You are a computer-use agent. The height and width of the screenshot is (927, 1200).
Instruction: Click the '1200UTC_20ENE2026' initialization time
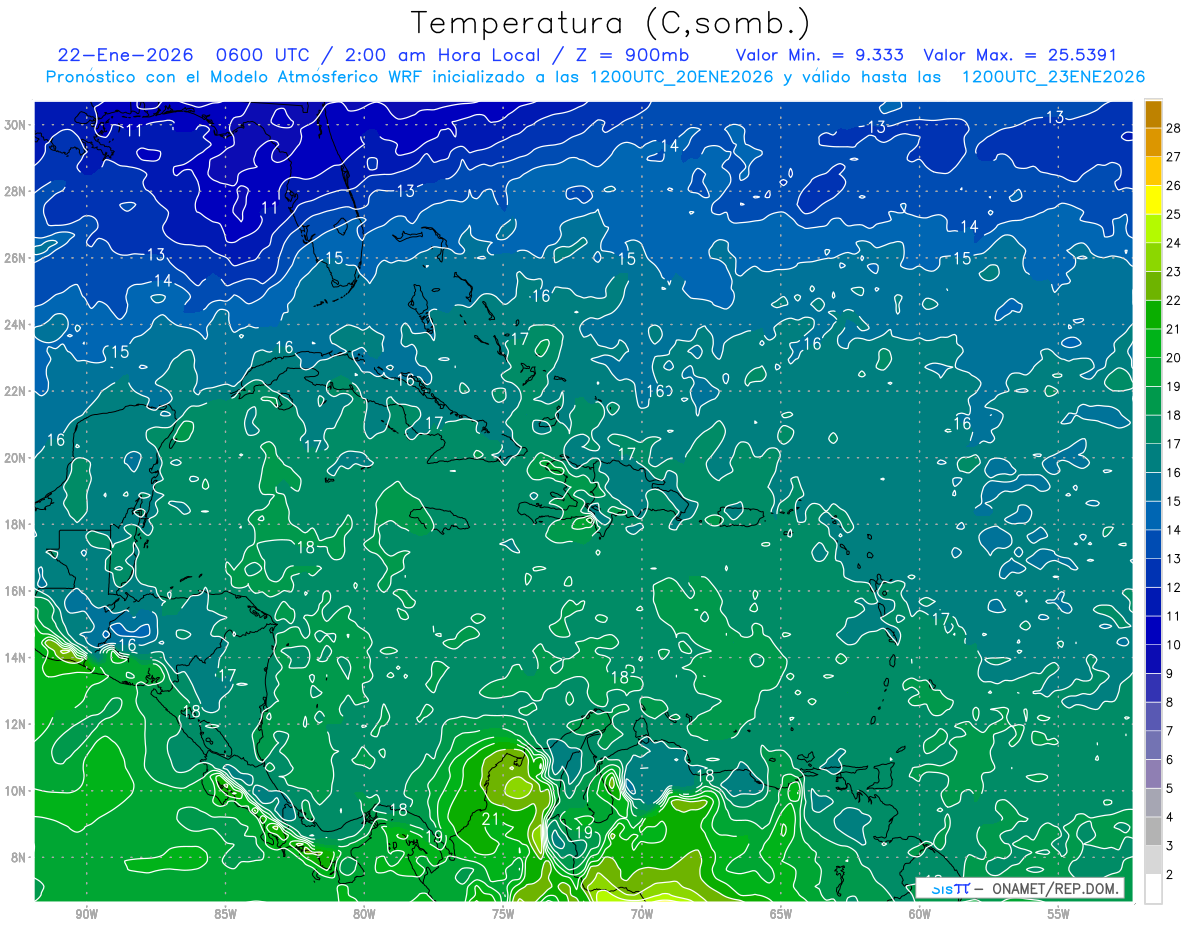tap(681, 77)
